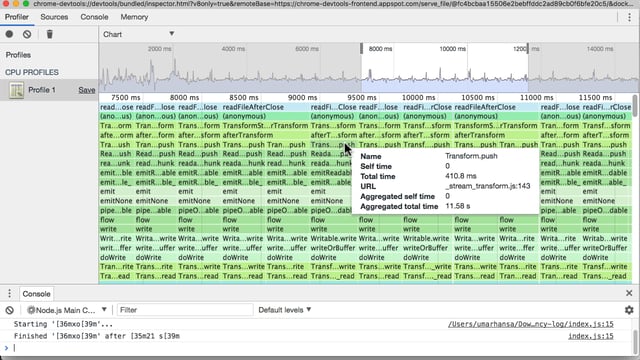The width and height of the screenshot is (640, 360).
Task: Select the wide readFileAfterClose block near 8500 ms
Action: [265, 107]
